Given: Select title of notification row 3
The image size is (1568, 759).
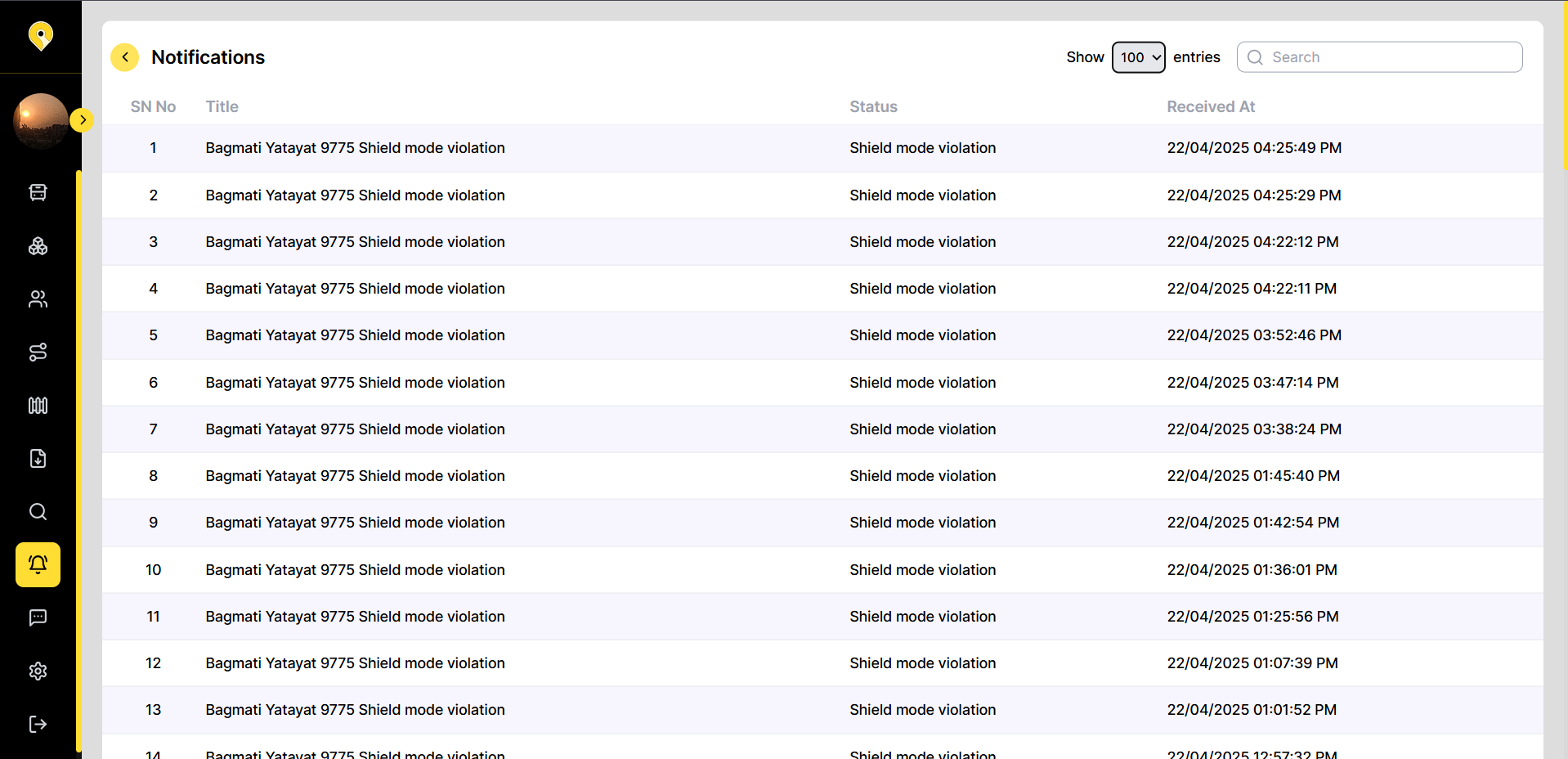Looking at the screenshot, I should [x=355, y=242].
